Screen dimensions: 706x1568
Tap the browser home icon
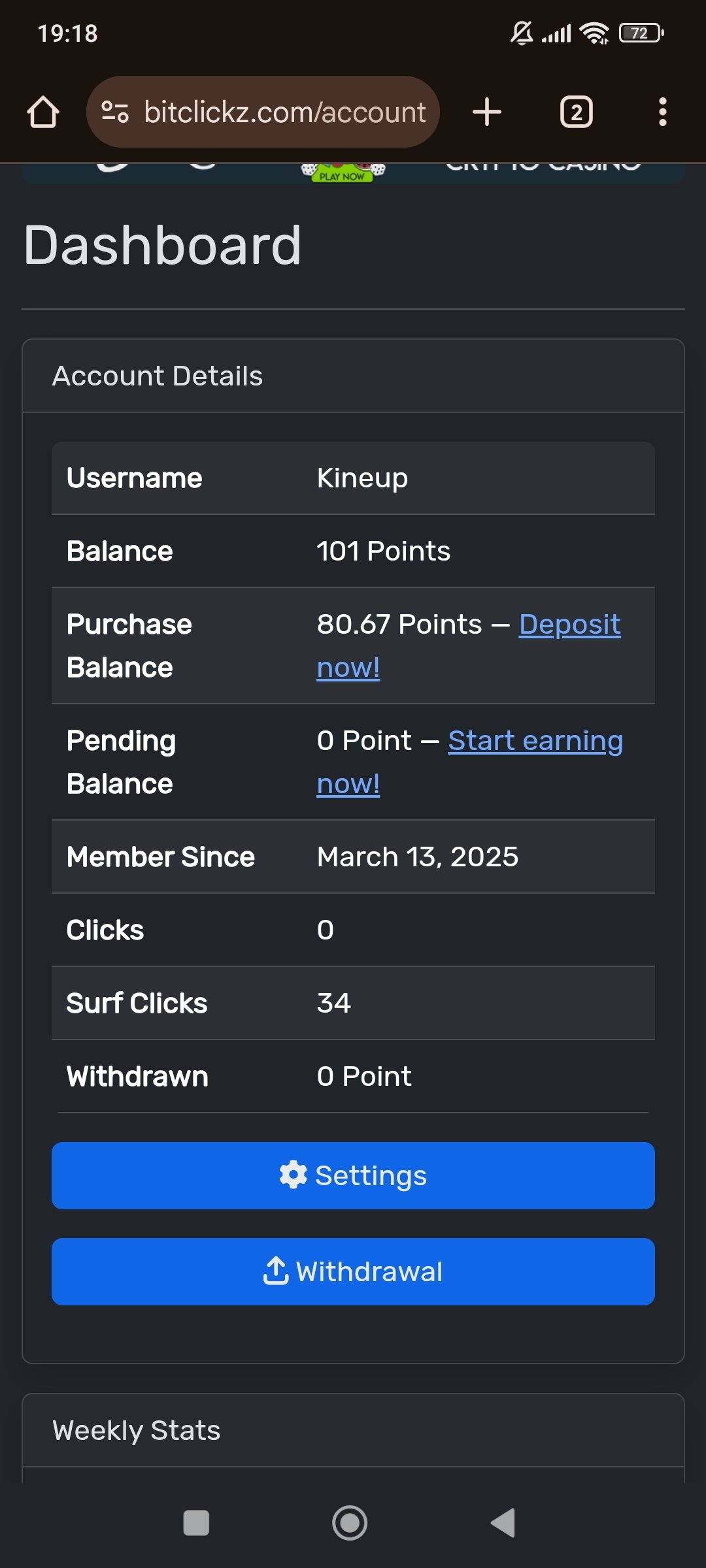pyautogui.click(x=43, y=112)
